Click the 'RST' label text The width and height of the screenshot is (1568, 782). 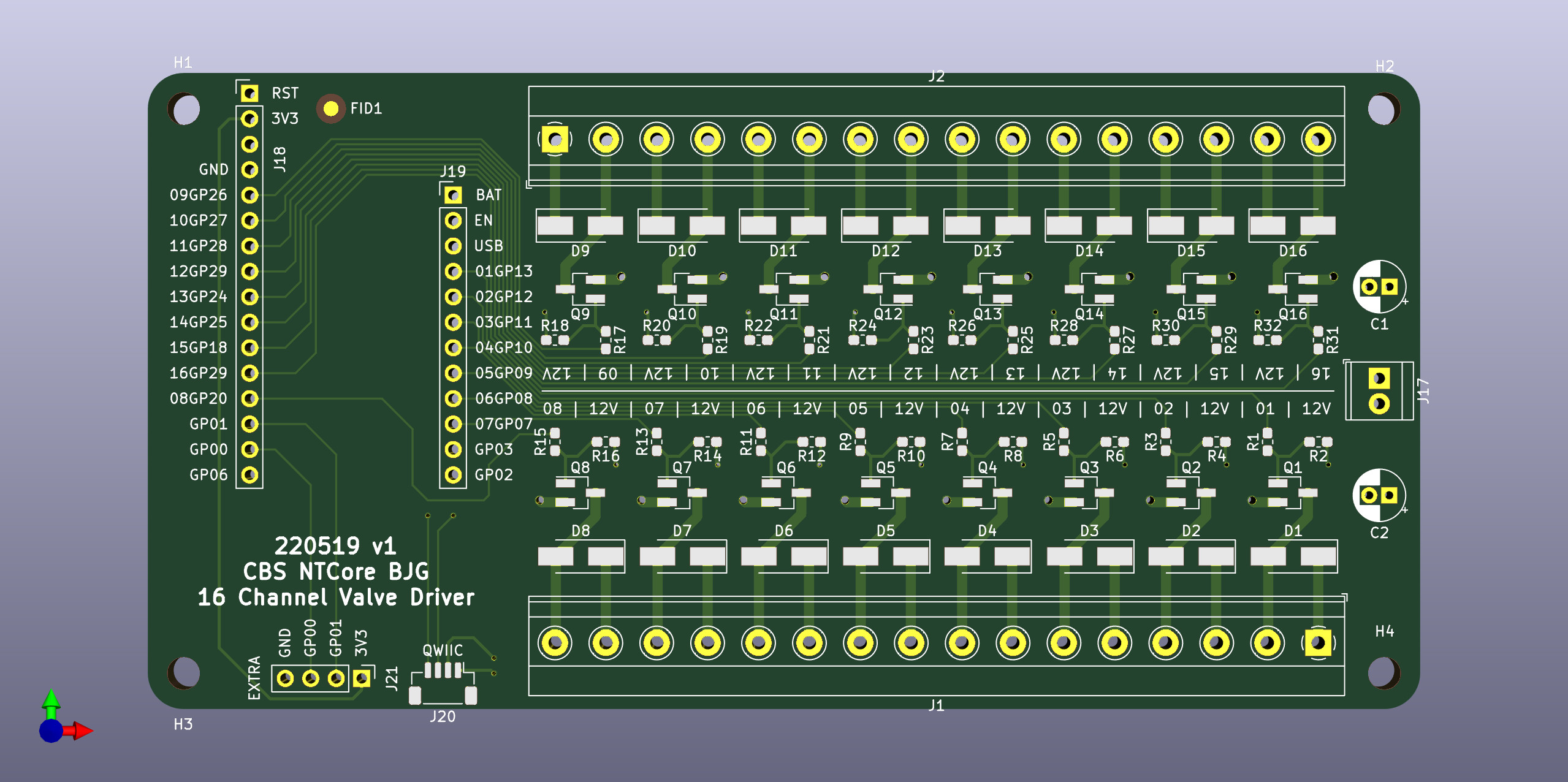(x=285, y=93)
